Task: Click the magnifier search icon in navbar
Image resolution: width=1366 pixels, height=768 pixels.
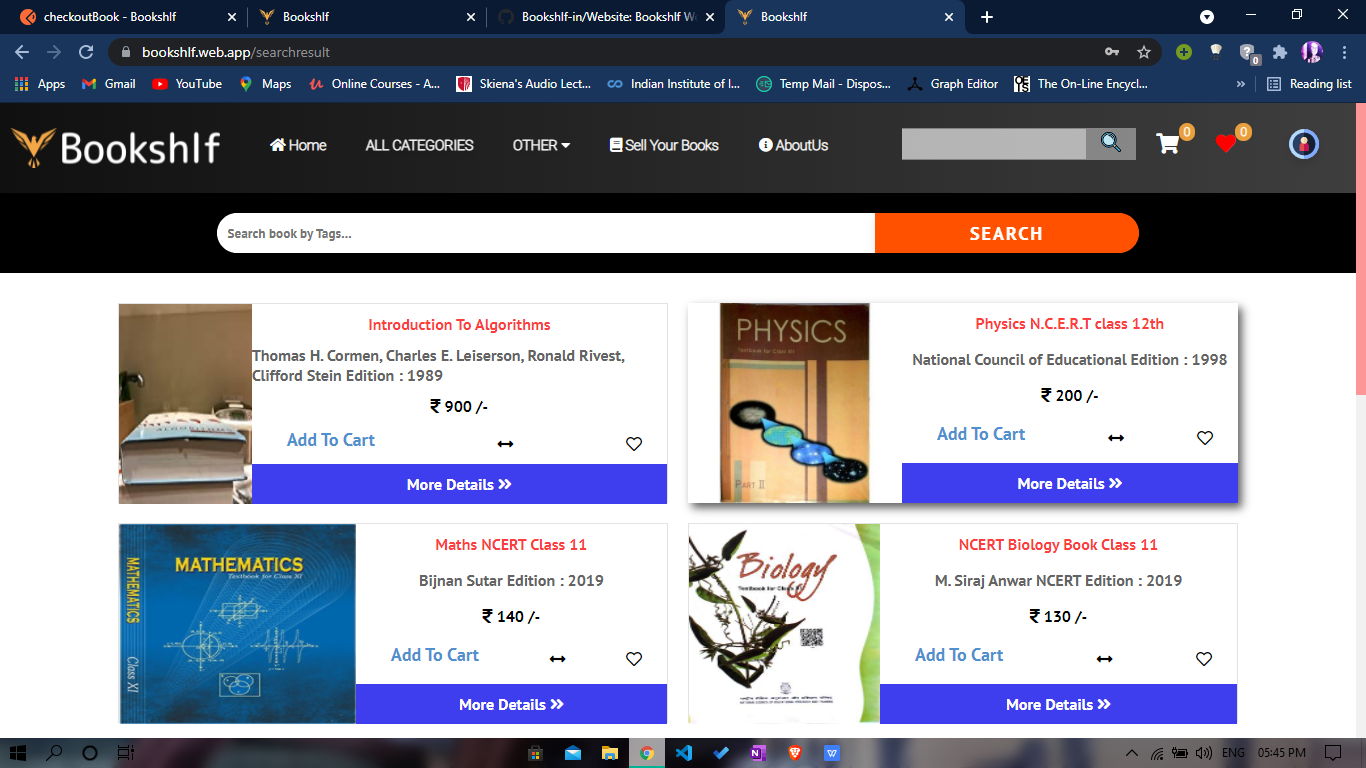Action: pyautogui.click(x=1111, y=143)
